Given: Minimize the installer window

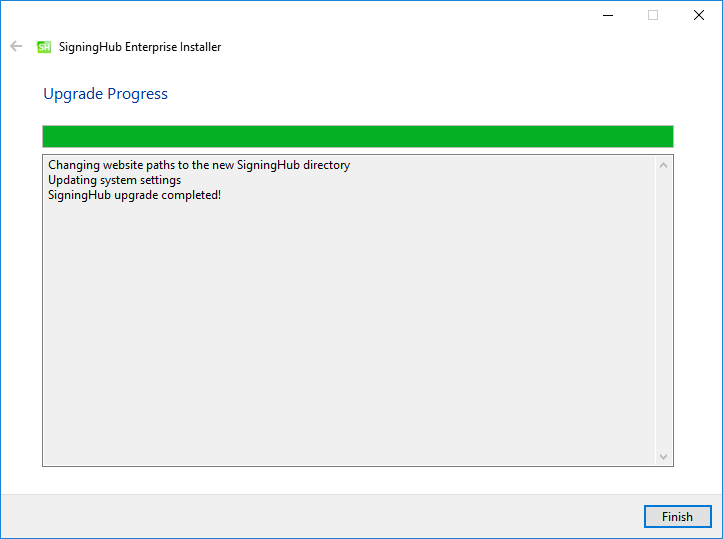Looking at the screenshot, I should coord(608,15).
